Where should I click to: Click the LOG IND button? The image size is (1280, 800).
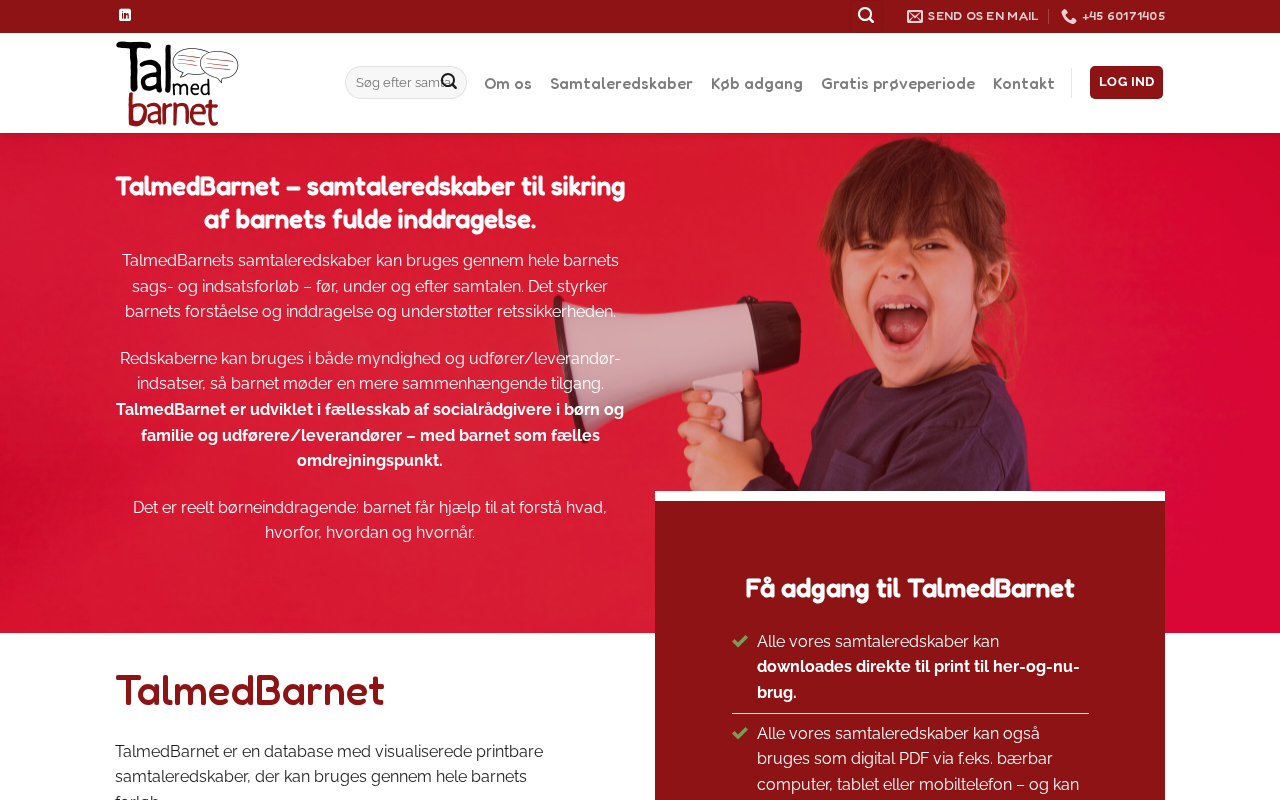point(1126,82)
